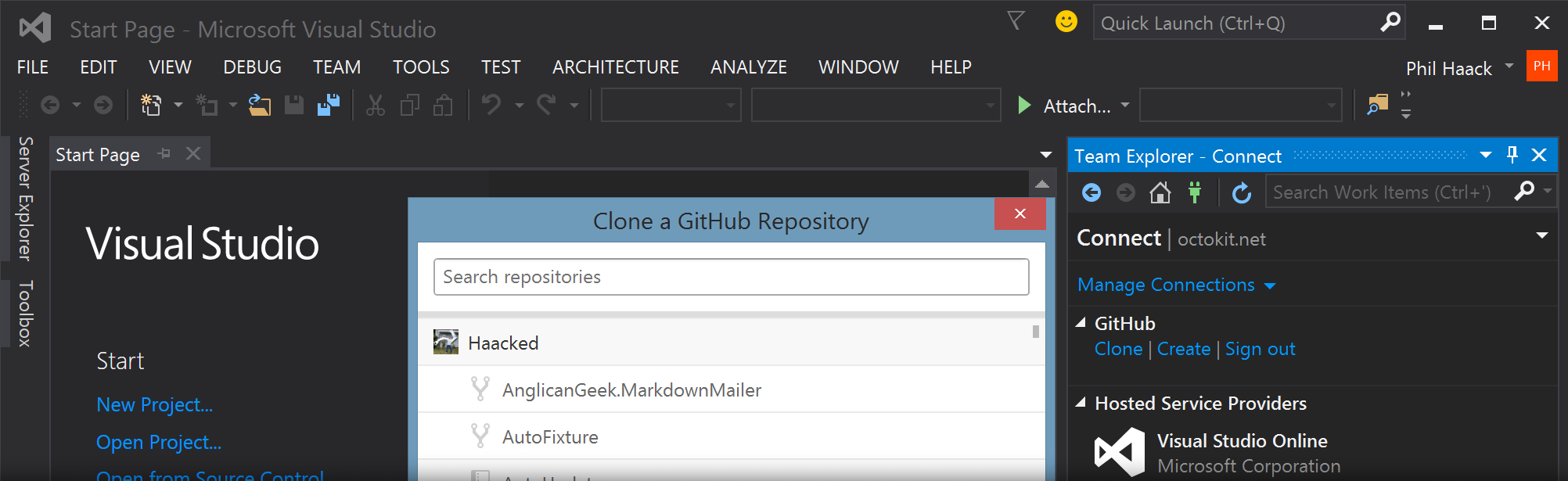The image size is (1568, 481).
Task: Refresh Team Explorer with the refresh icon
Action: (x=1241, y=192)
